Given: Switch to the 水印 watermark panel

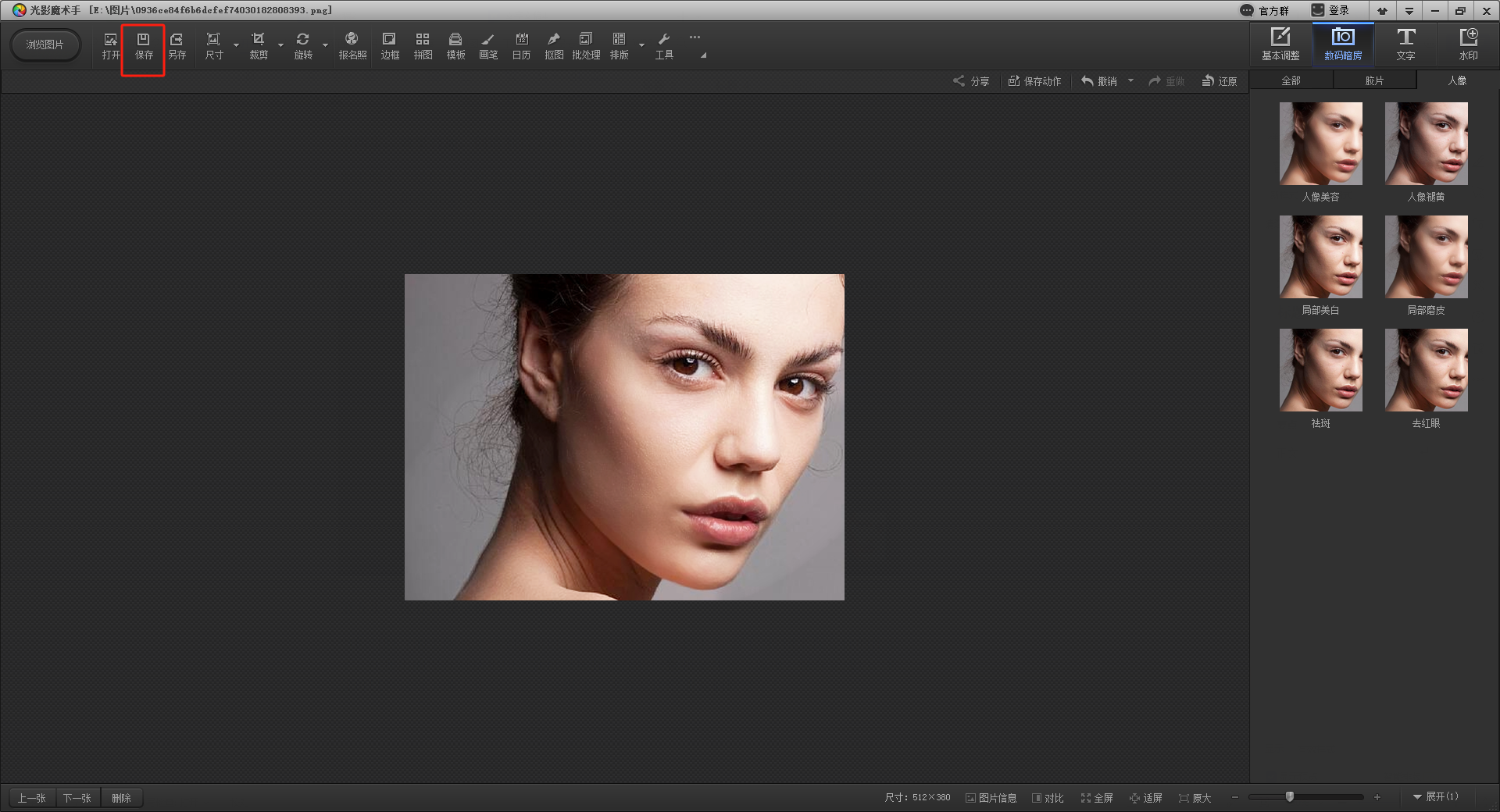Looking at the screenshot, I should pyautogui.click(x=1468, y=45).
